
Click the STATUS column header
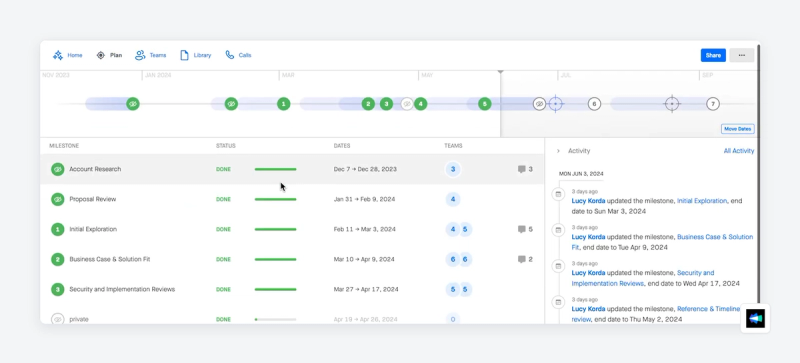(x=226, y=146)
